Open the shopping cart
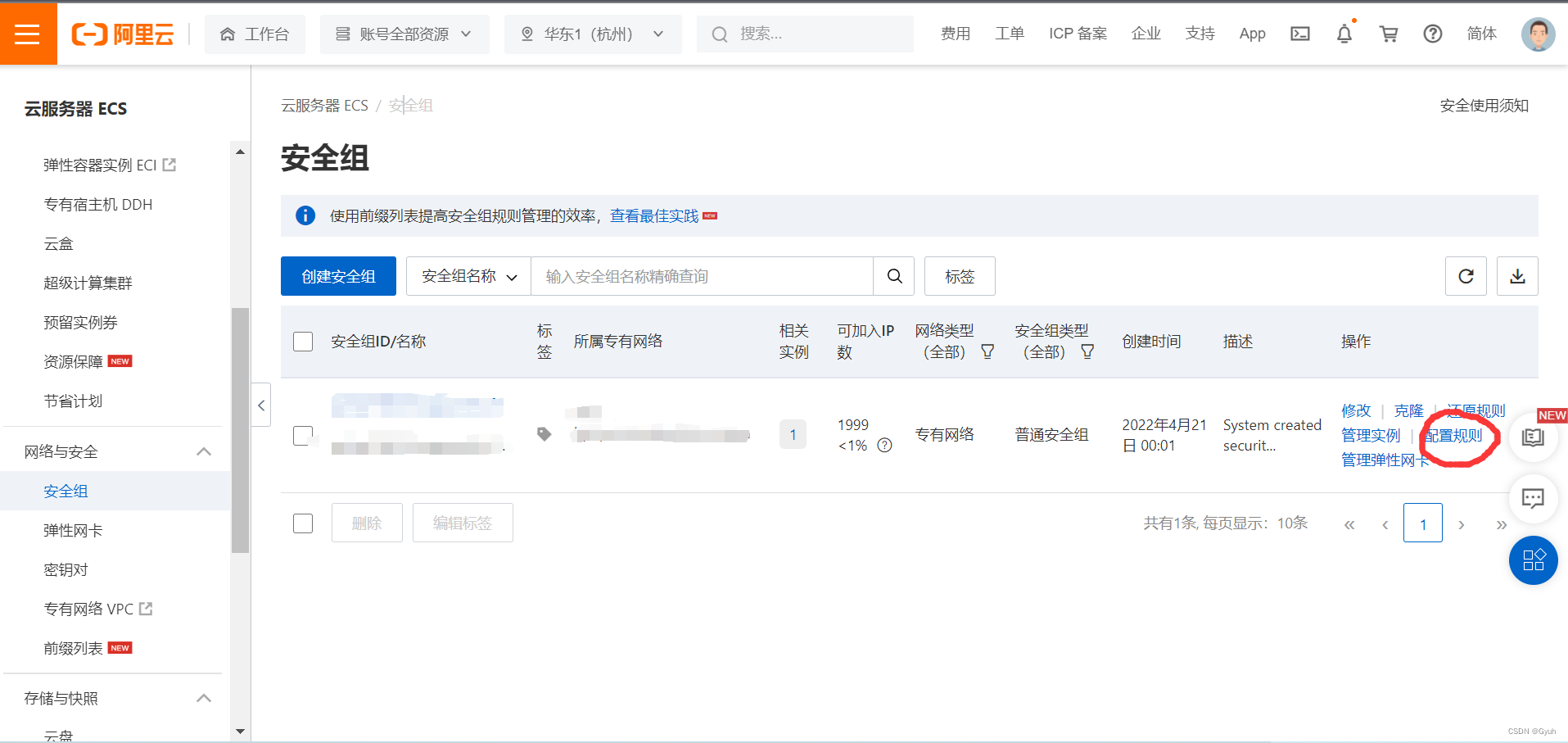 coord(1388,34)
